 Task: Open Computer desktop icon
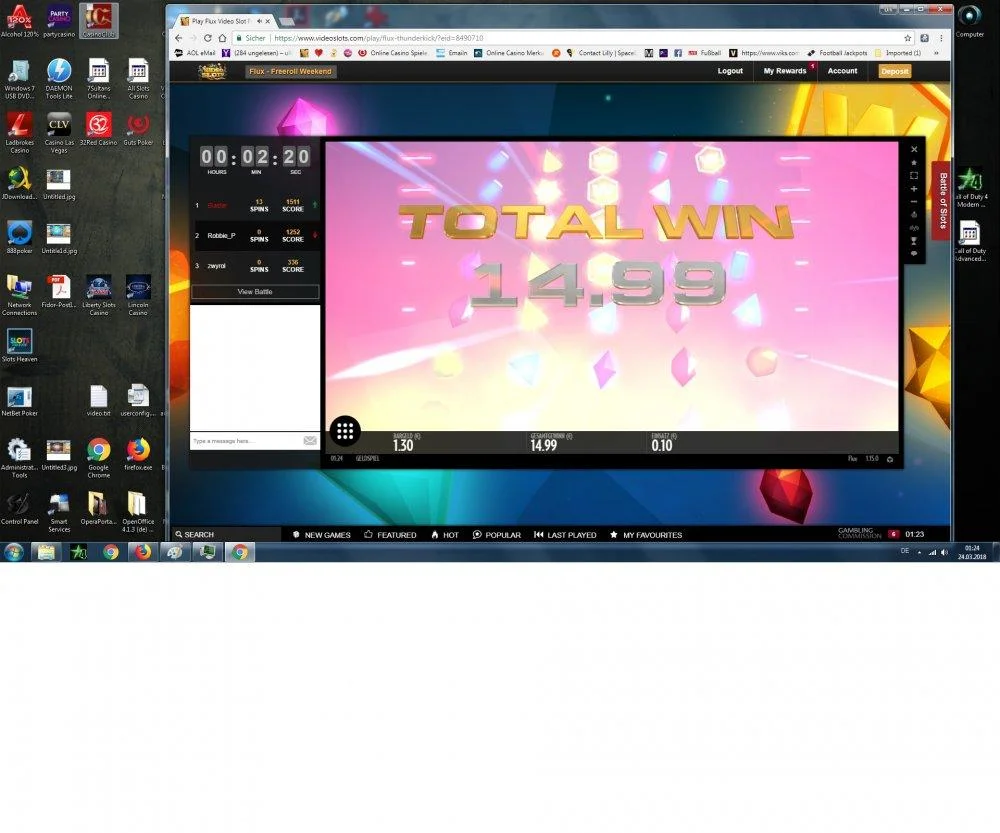tap(969, 21)
